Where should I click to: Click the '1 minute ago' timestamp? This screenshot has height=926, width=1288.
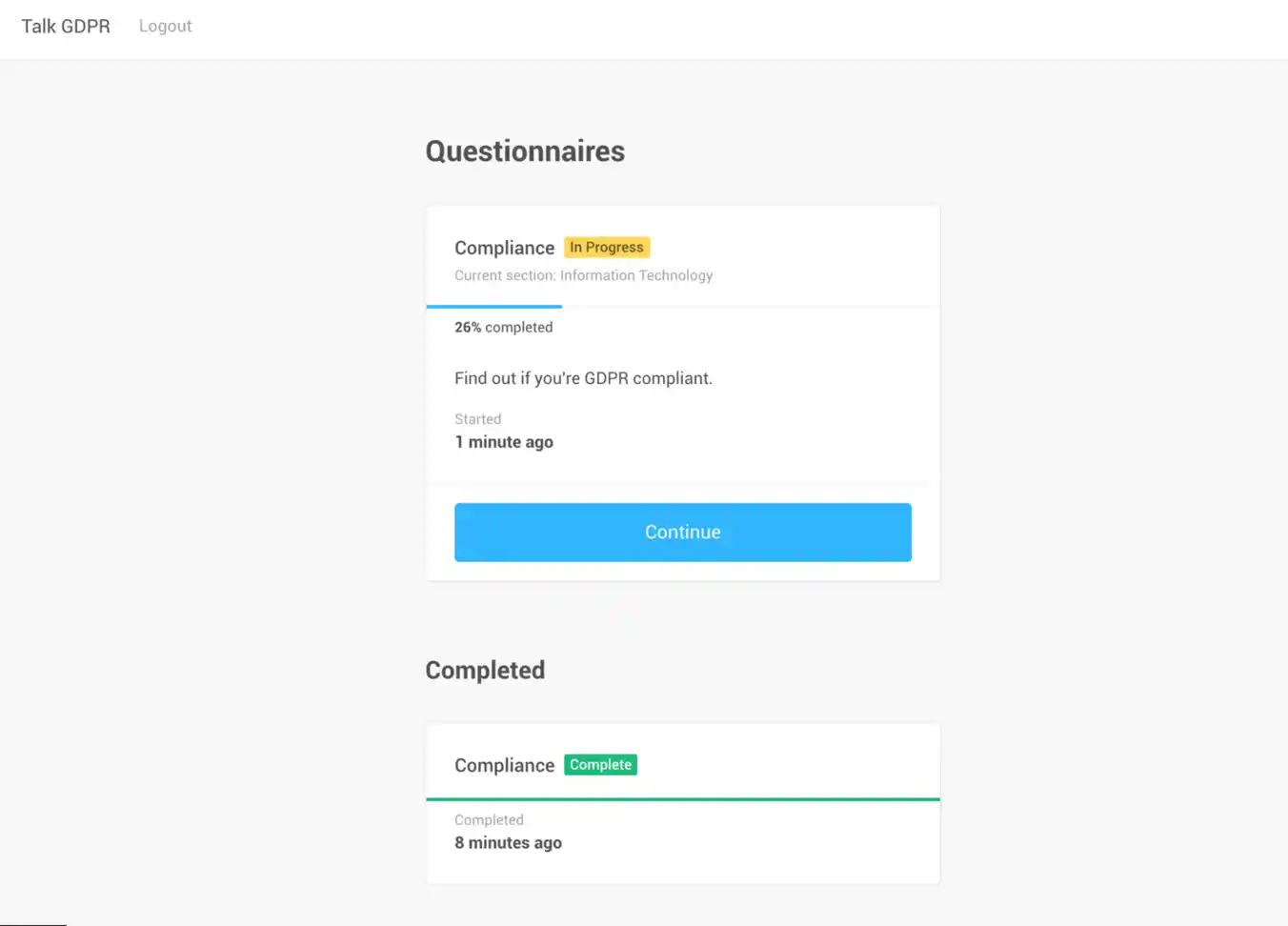pyautogui.click(x=504, y=442)
